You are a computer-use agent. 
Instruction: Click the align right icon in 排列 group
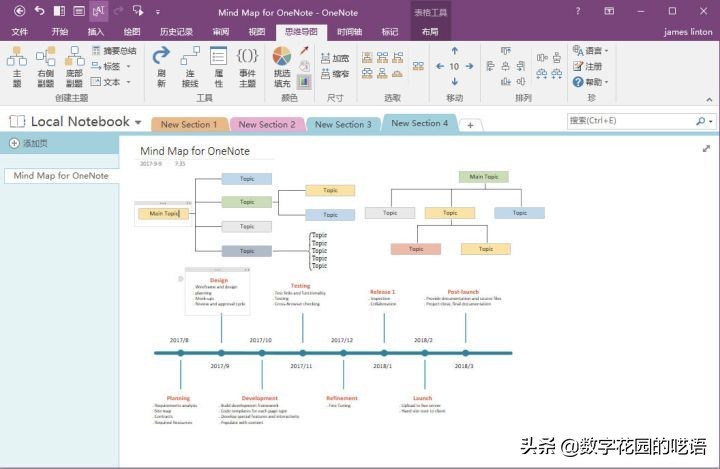[x=520, y=67]
